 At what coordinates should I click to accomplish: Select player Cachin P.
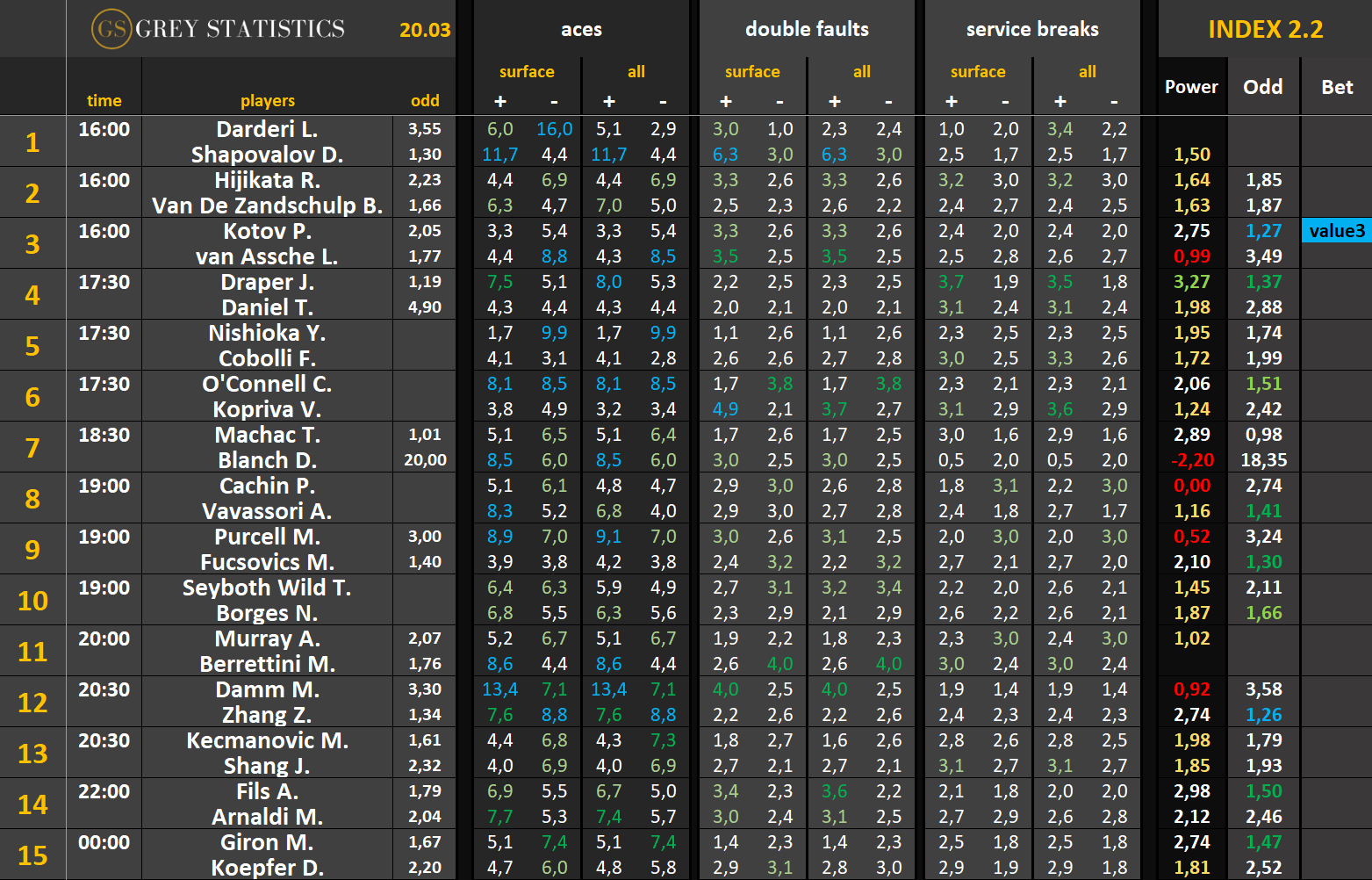[267, 486]
